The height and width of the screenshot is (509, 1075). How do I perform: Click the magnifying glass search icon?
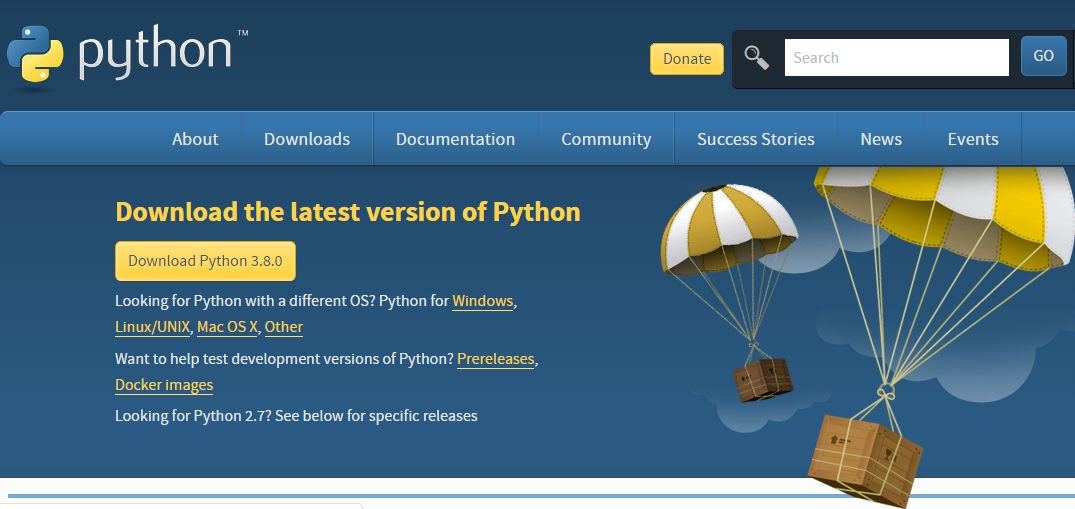point(756,58)
